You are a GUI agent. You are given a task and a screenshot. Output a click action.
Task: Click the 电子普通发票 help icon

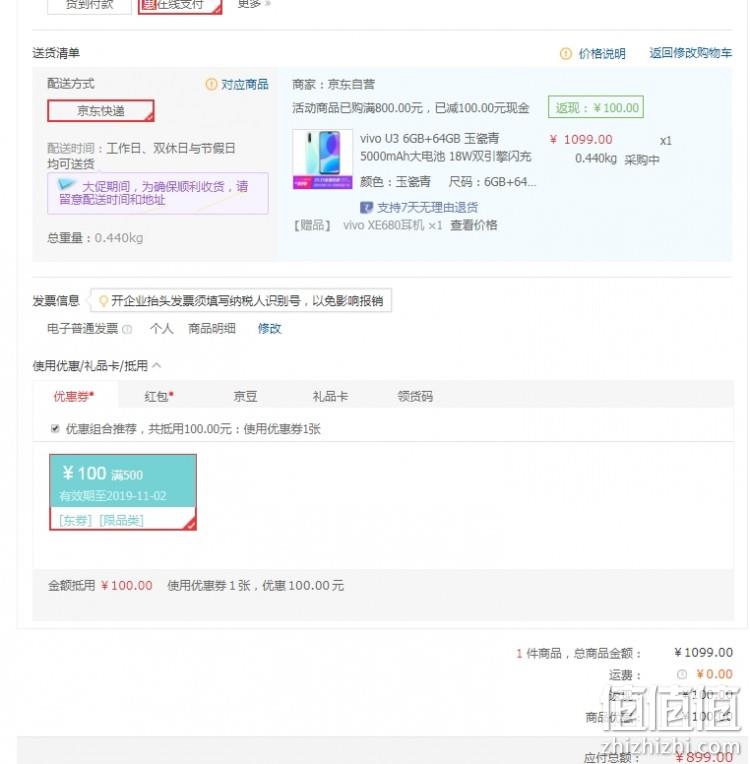(x=127, y=329)
